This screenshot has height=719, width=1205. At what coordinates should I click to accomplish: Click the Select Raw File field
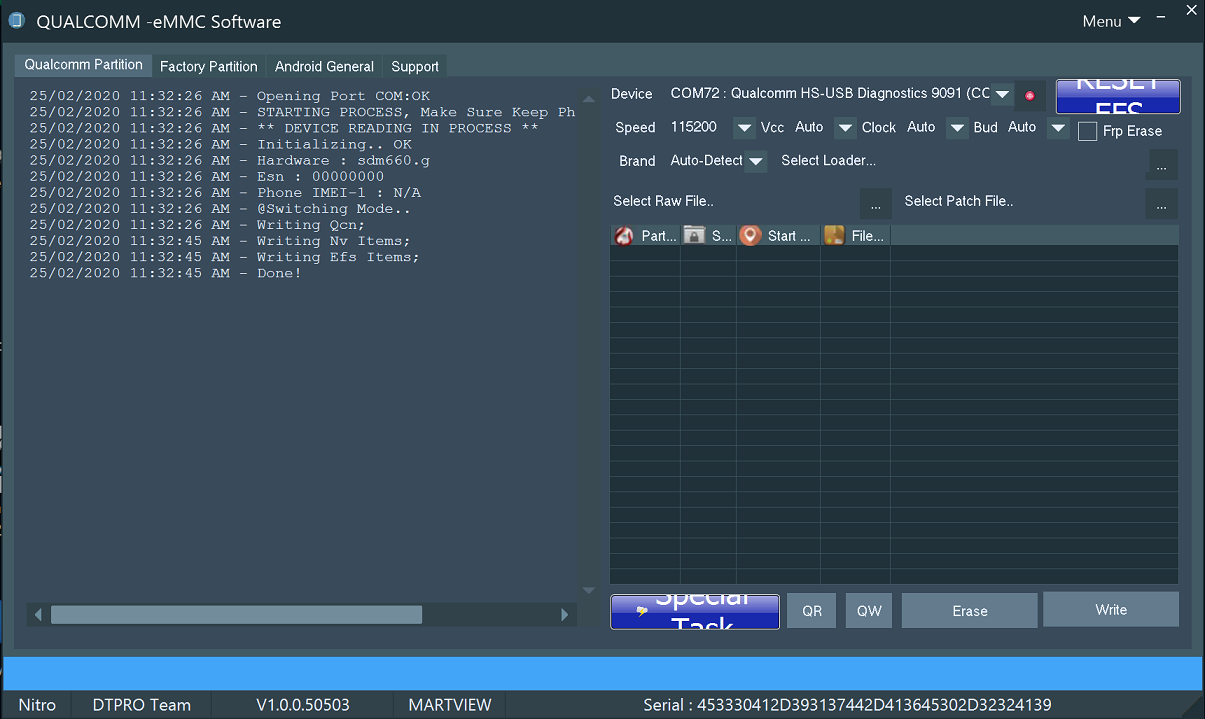click(x=735, y=201)
